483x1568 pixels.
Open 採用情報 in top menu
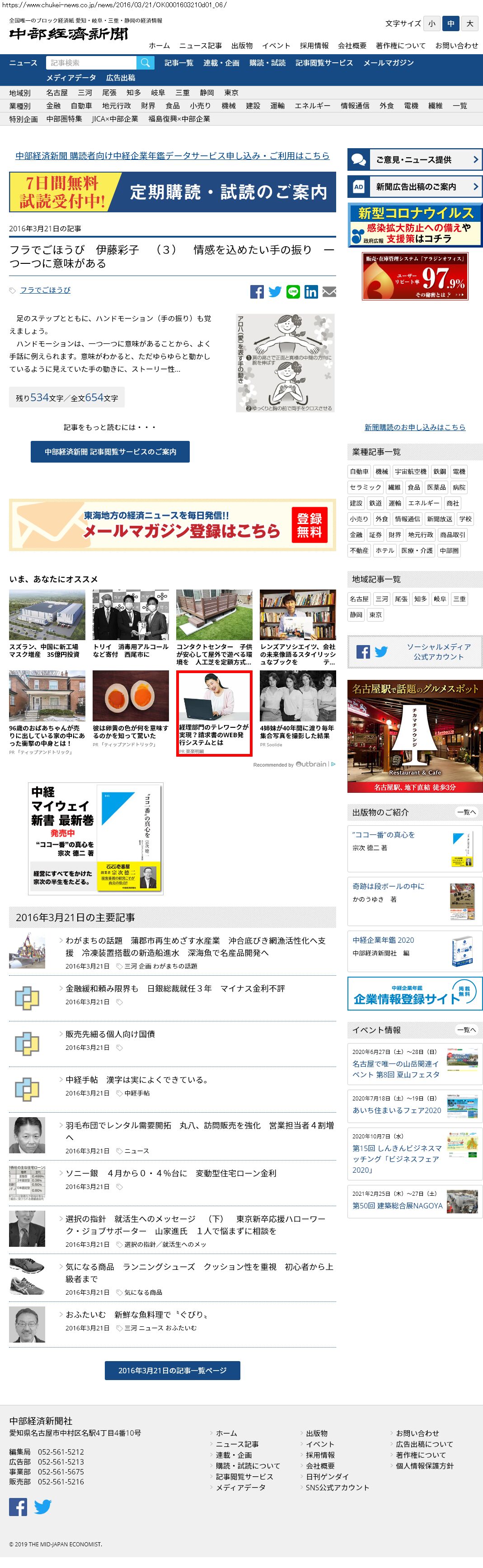[x=314, y=46]
